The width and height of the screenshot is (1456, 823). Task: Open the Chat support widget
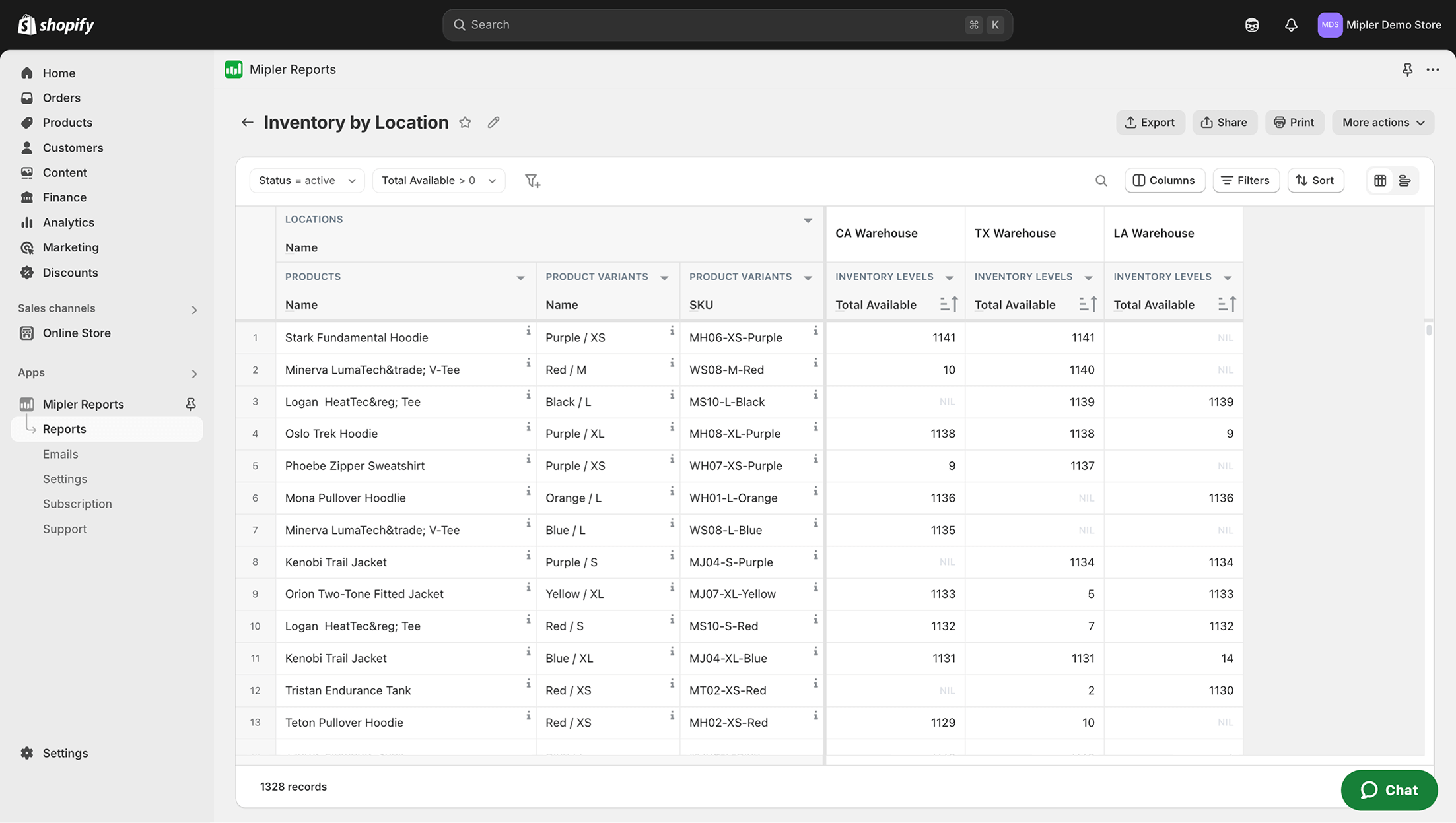1389,790
